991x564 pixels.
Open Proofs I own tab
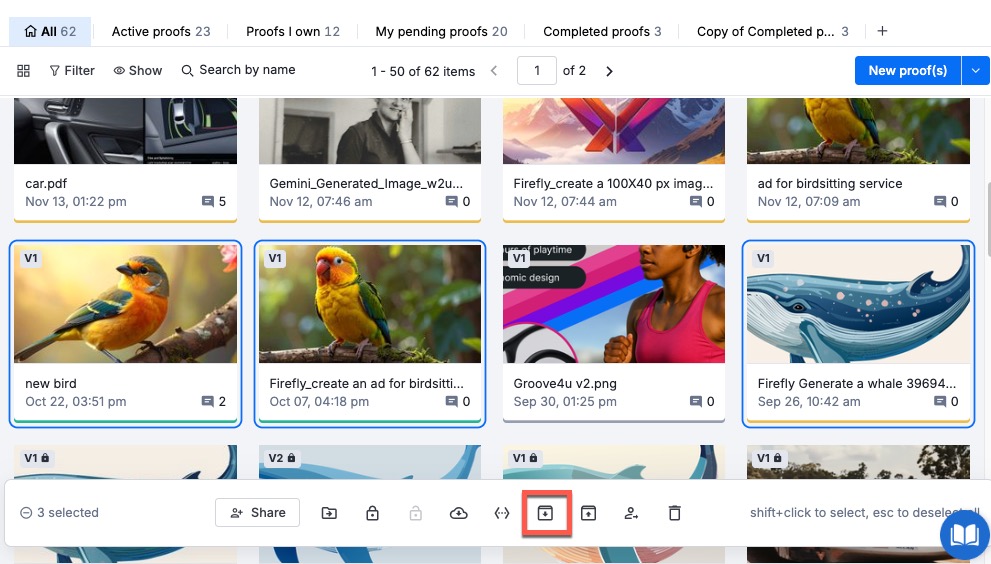click(293, 32)
